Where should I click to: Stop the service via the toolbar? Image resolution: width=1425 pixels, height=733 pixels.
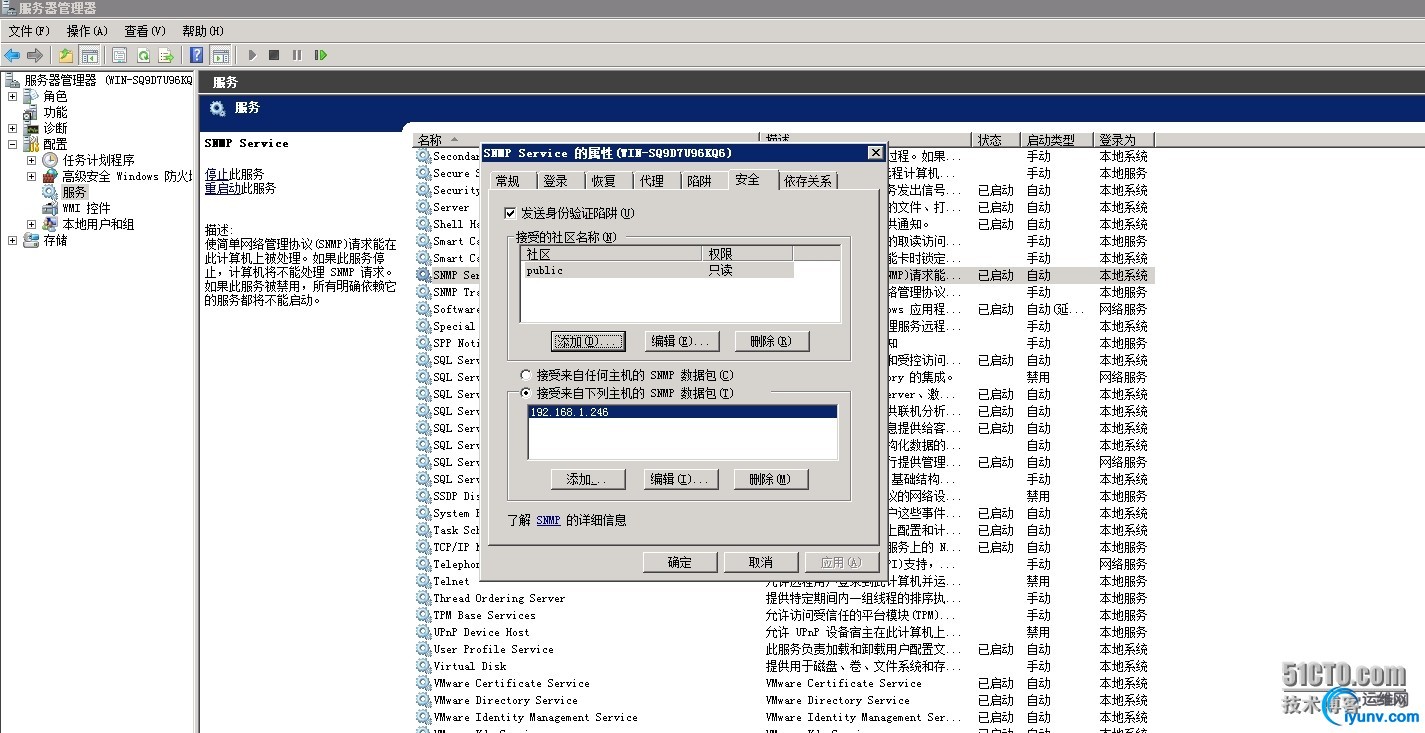click(273, 55)
